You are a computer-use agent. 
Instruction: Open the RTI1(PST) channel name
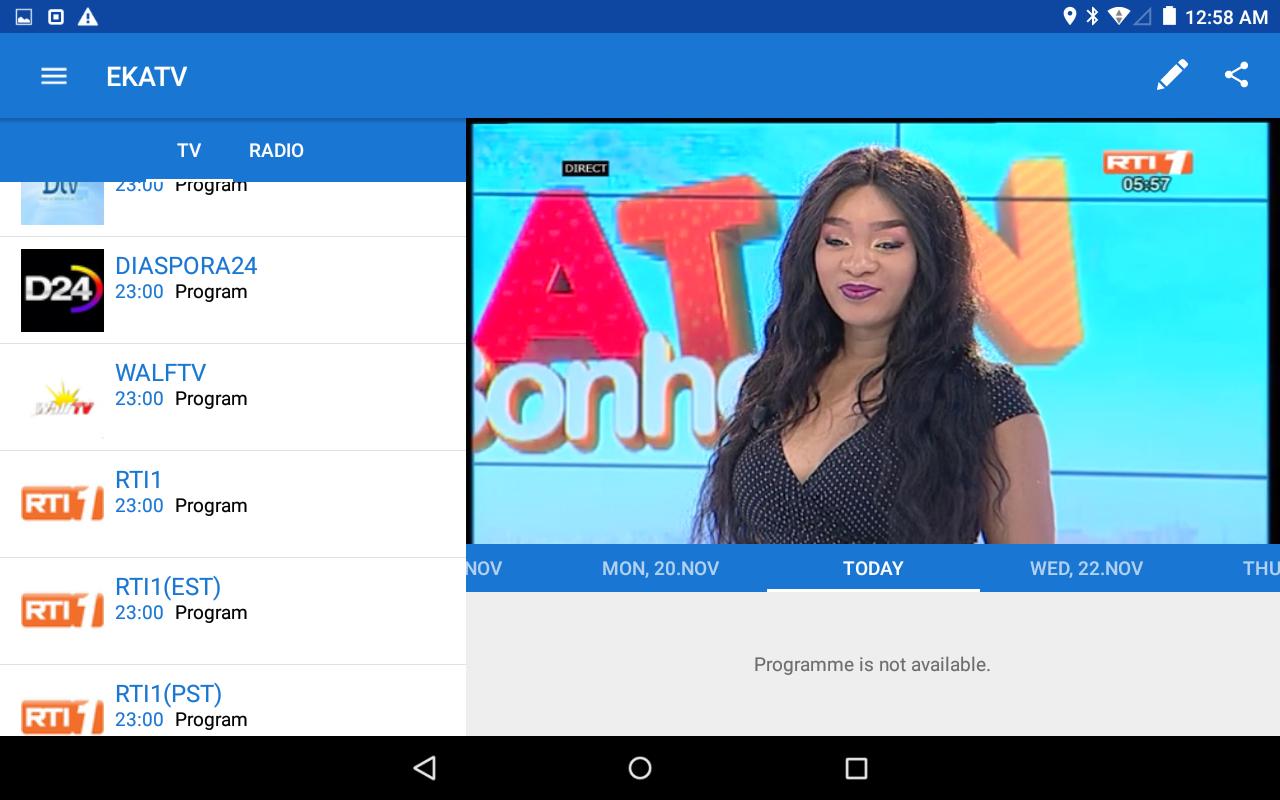tap(168, 694)
